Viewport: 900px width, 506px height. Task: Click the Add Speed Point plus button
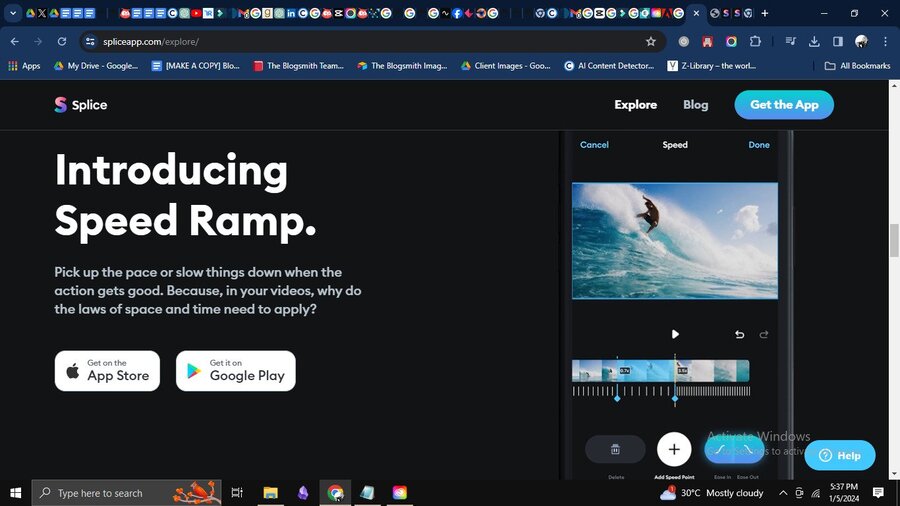[x=674, y=449]
